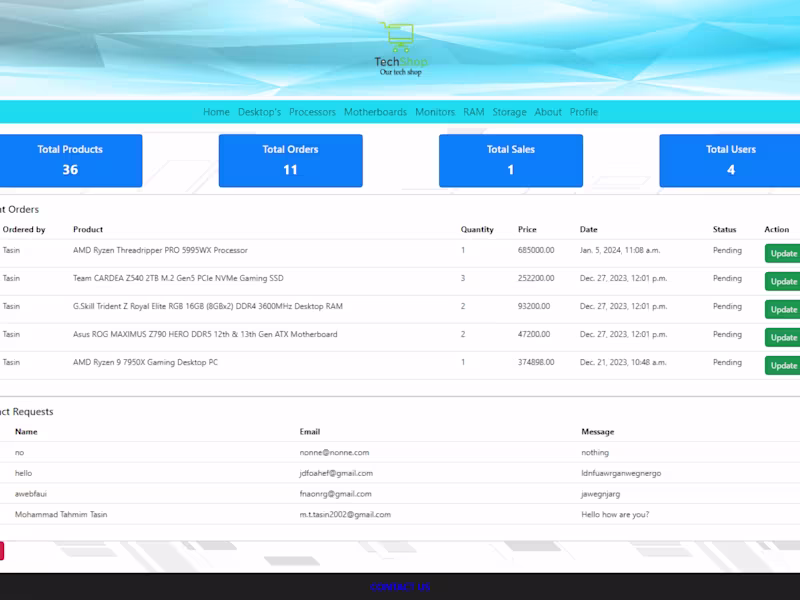800x600 pixels.
Task: Open the Monitors category
Action: click(435, 112)
